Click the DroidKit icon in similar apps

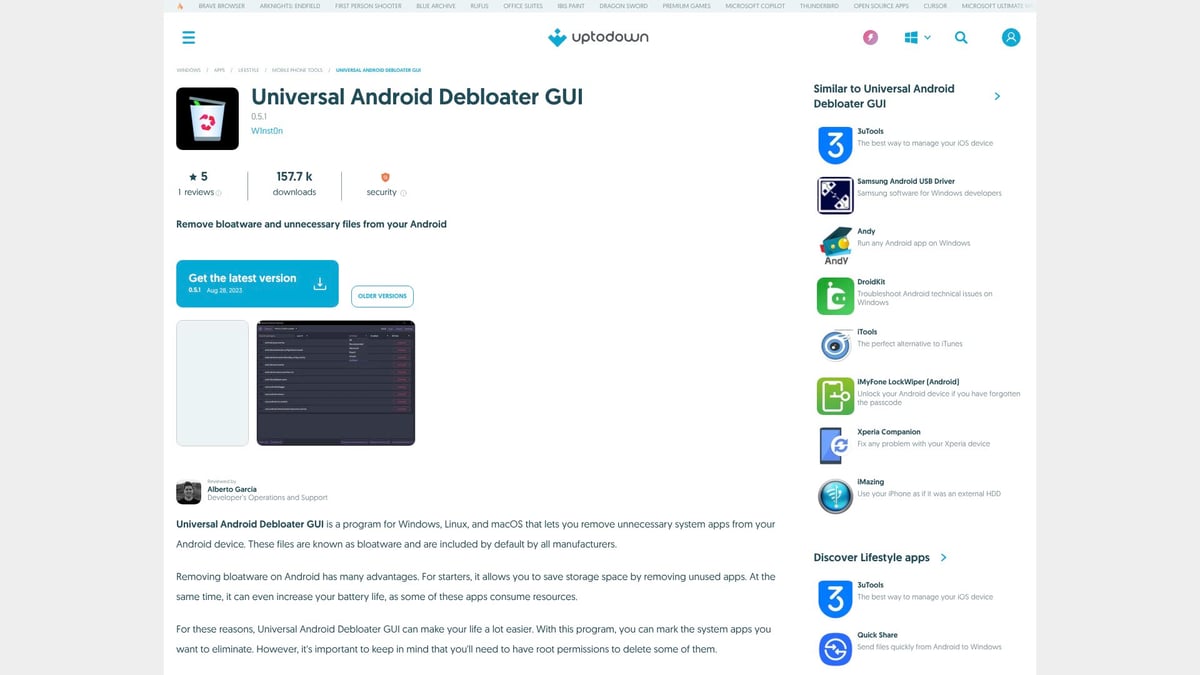(x=834, y=295)
